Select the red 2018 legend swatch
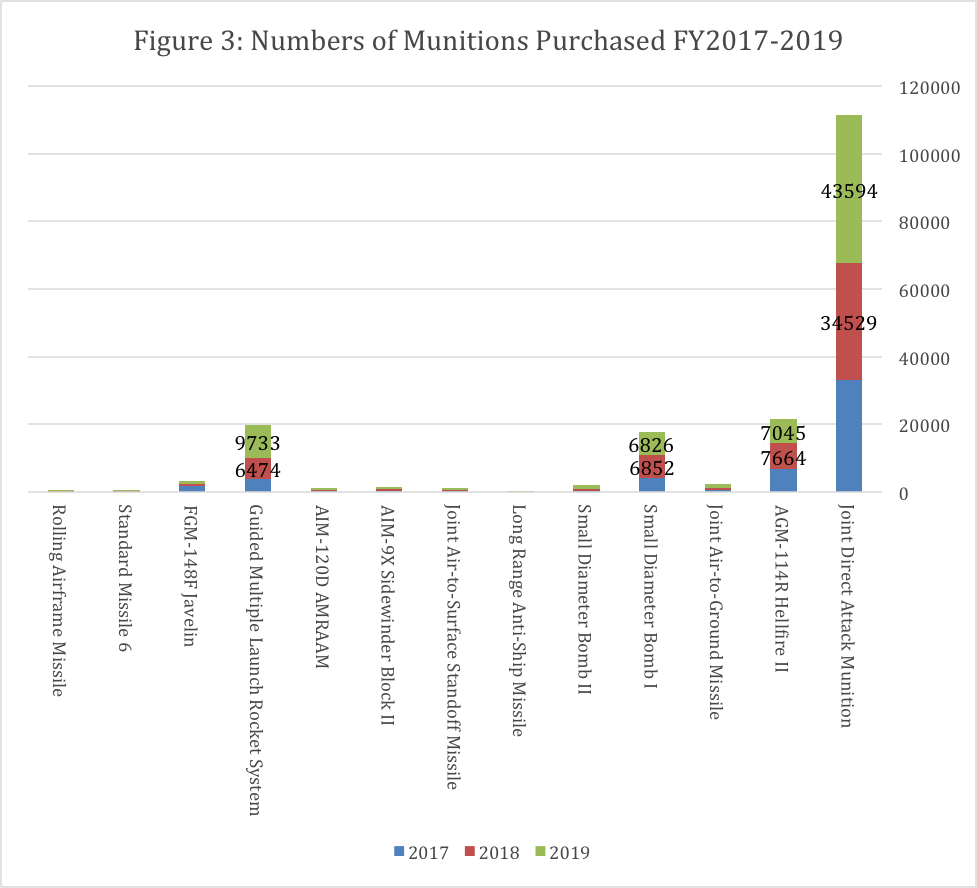 [468, 853]
